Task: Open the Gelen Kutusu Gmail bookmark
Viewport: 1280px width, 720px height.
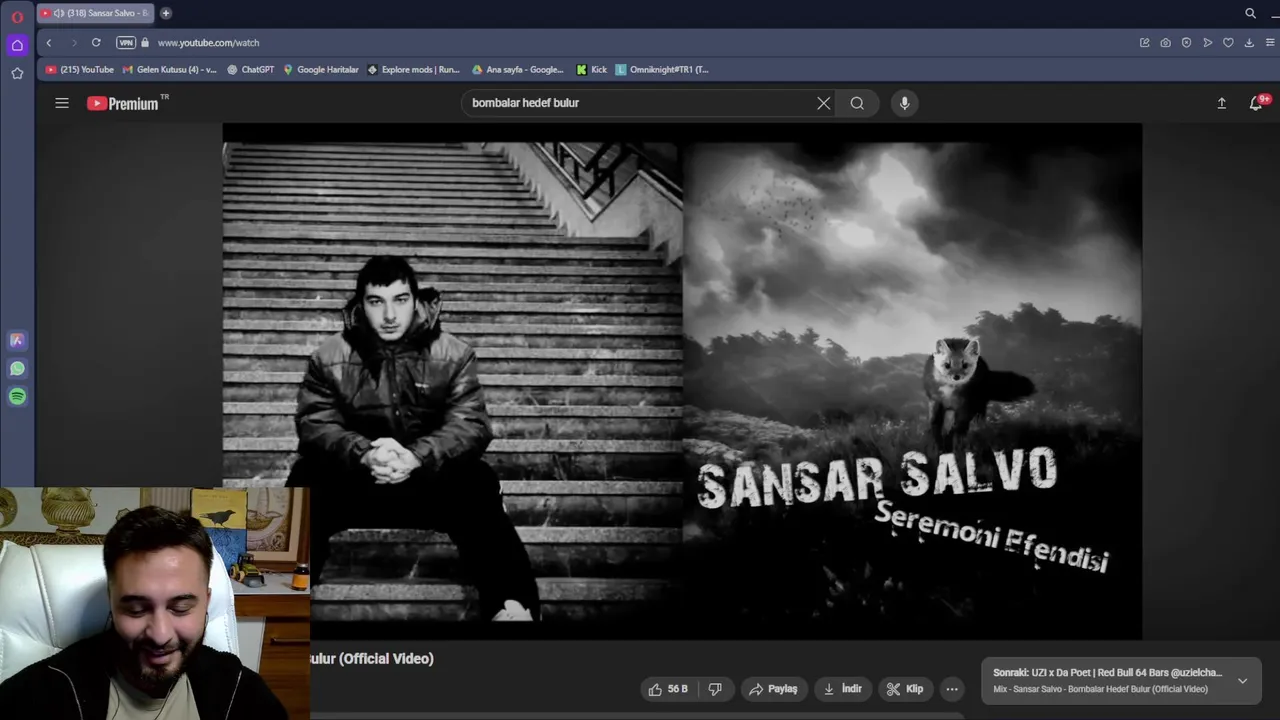Action: coord(169,70)
